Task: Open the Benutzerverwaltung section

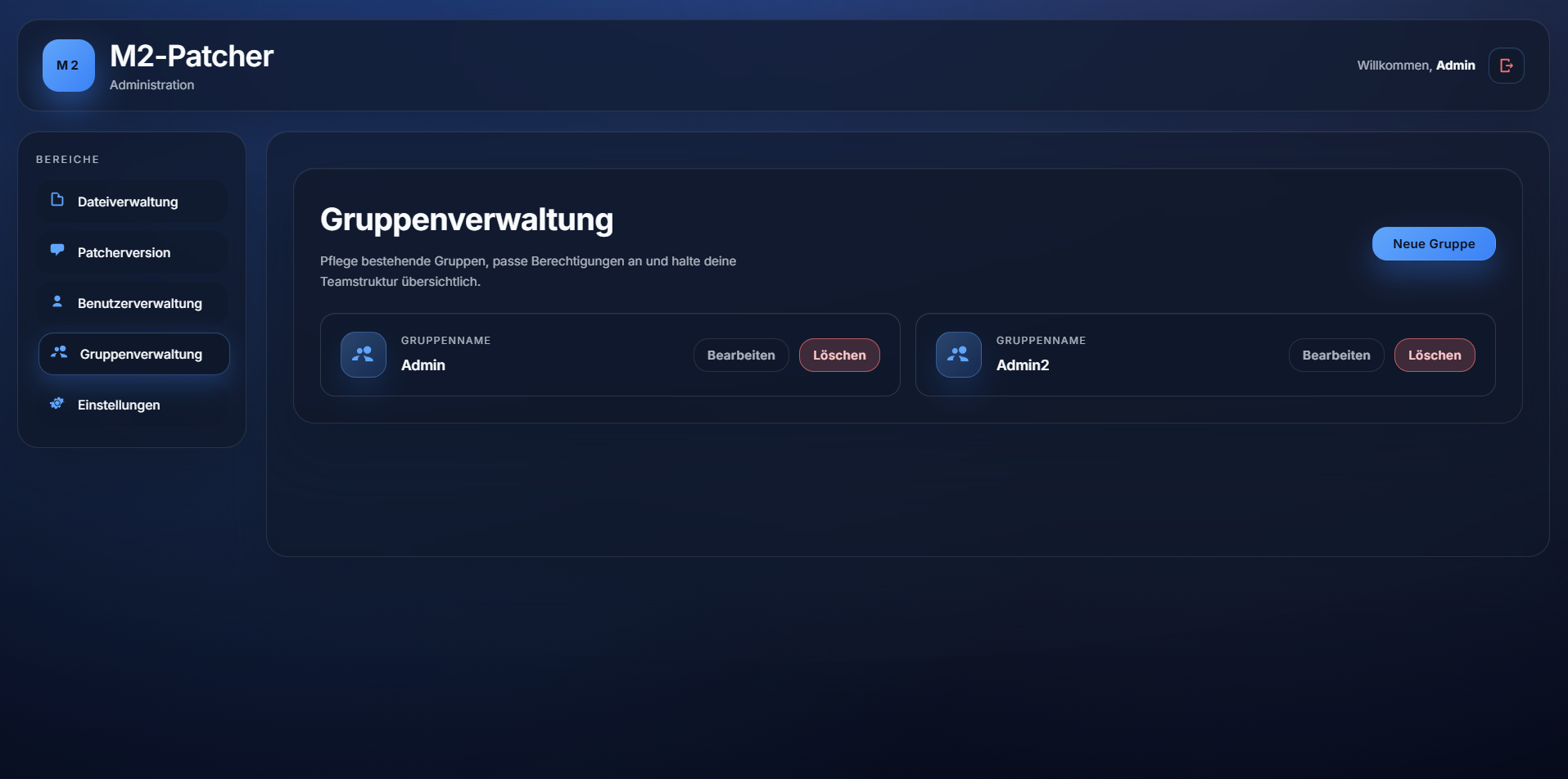Action: pyautogui.click(x=133, y=303)
